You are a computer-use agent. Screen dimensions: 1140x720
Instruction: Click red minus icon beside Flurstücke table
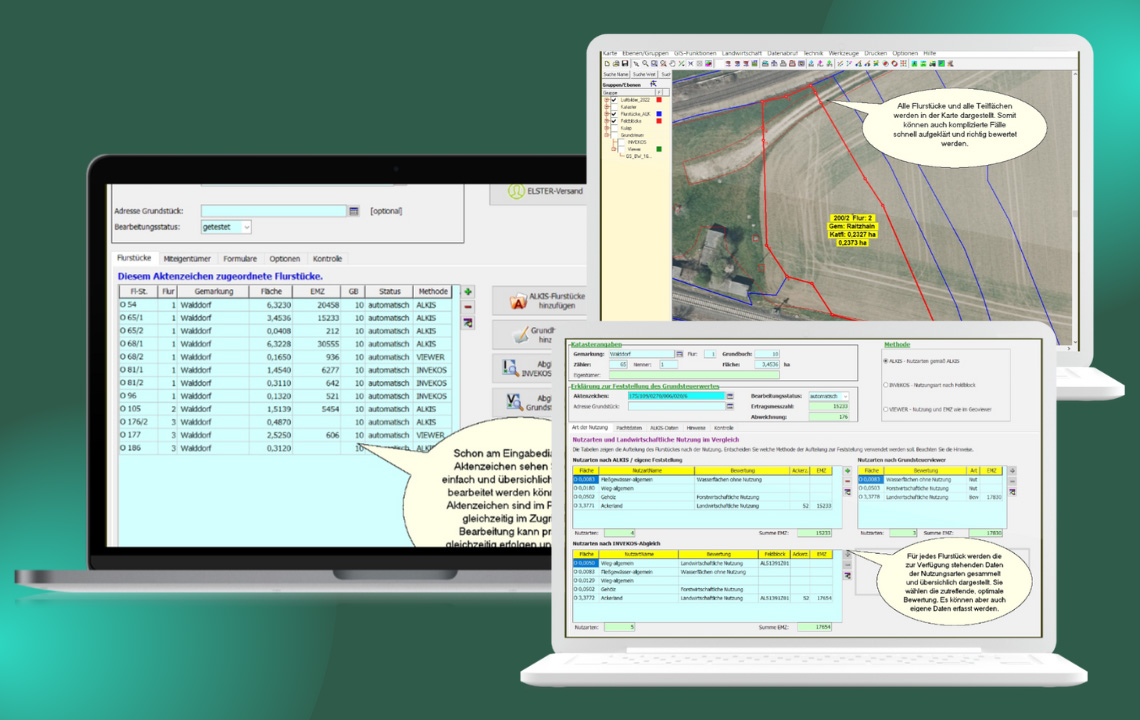467,307
